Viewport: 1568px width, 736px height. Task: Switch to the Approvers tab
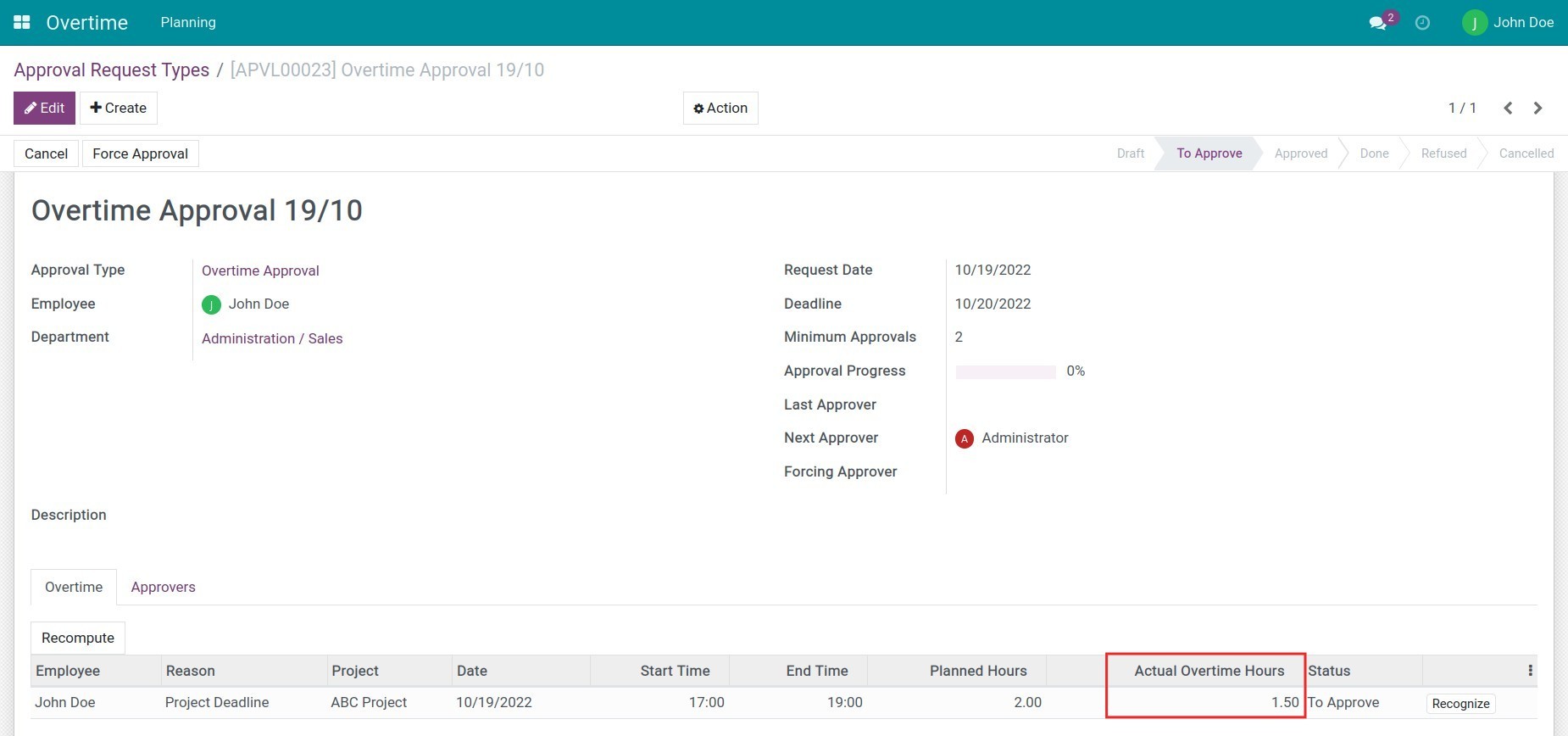pos(163,587)
